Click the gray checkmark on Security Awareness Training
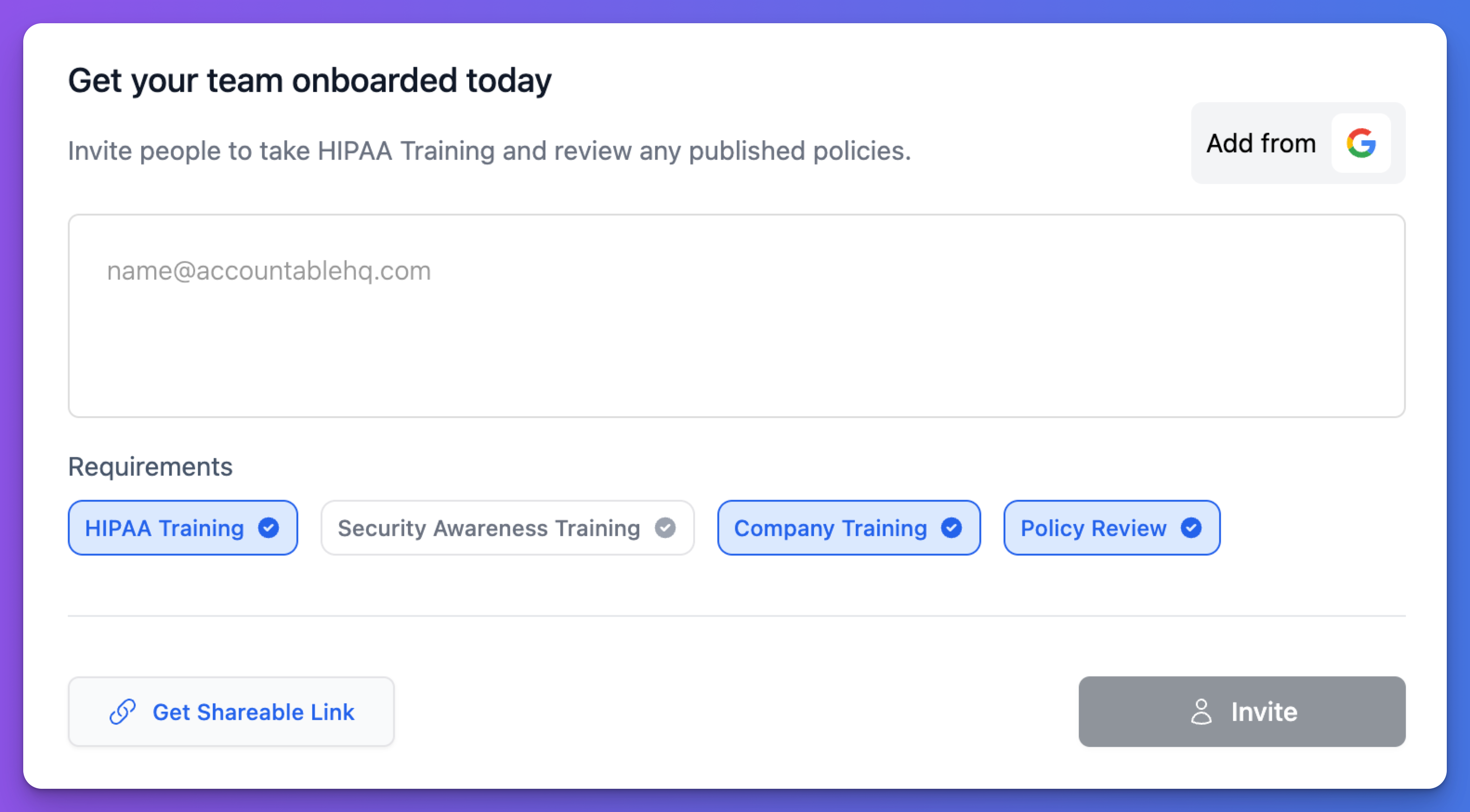 pos(665,528)
